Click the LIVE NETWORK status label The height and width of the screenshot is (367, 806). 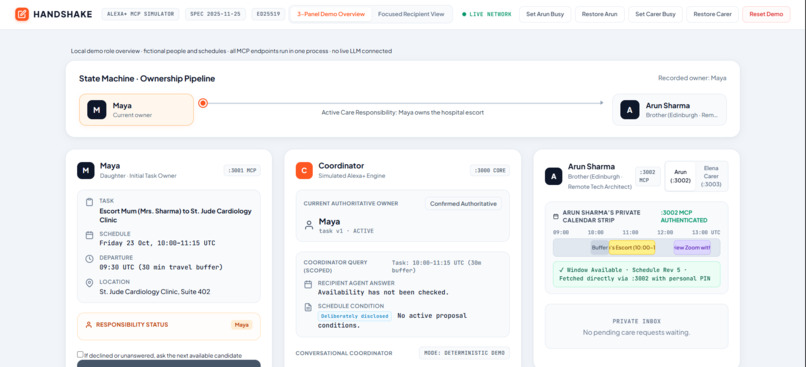tap(490, 14)
